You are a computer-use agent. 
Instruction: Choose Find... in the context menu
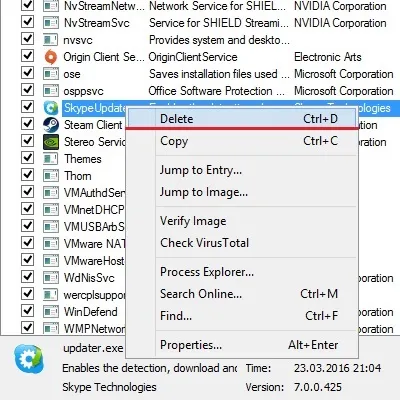point(242,316)
